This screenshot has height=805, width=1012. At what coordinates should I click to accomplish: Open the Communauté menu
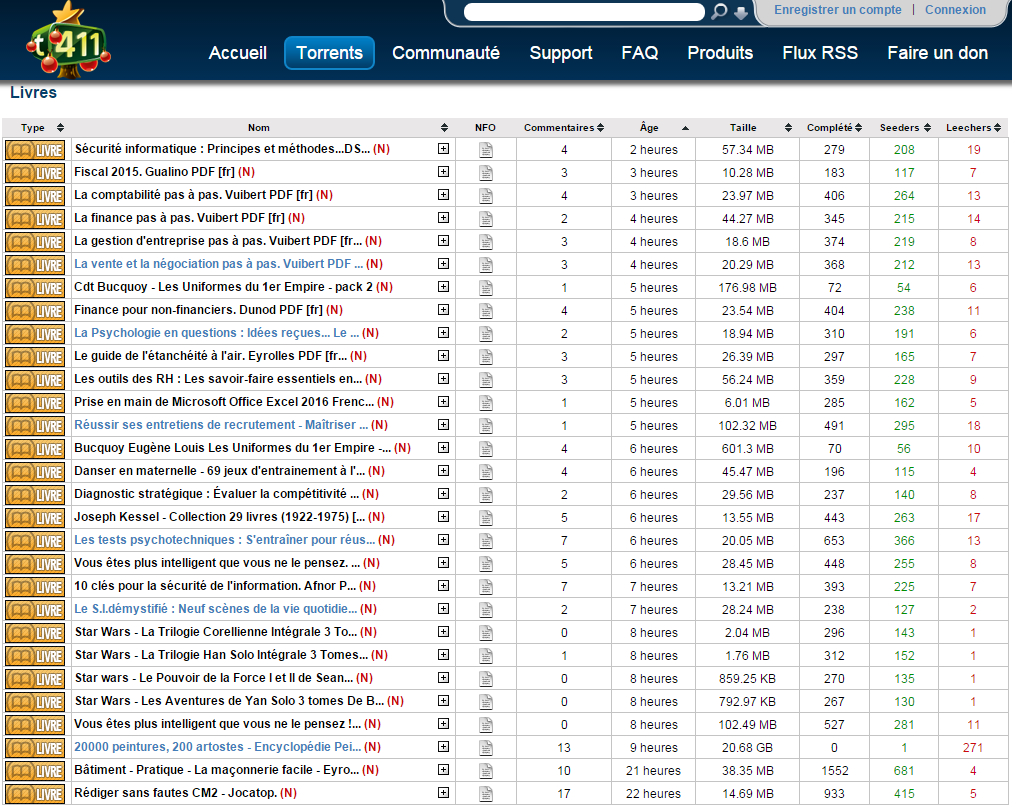(446, 53)
